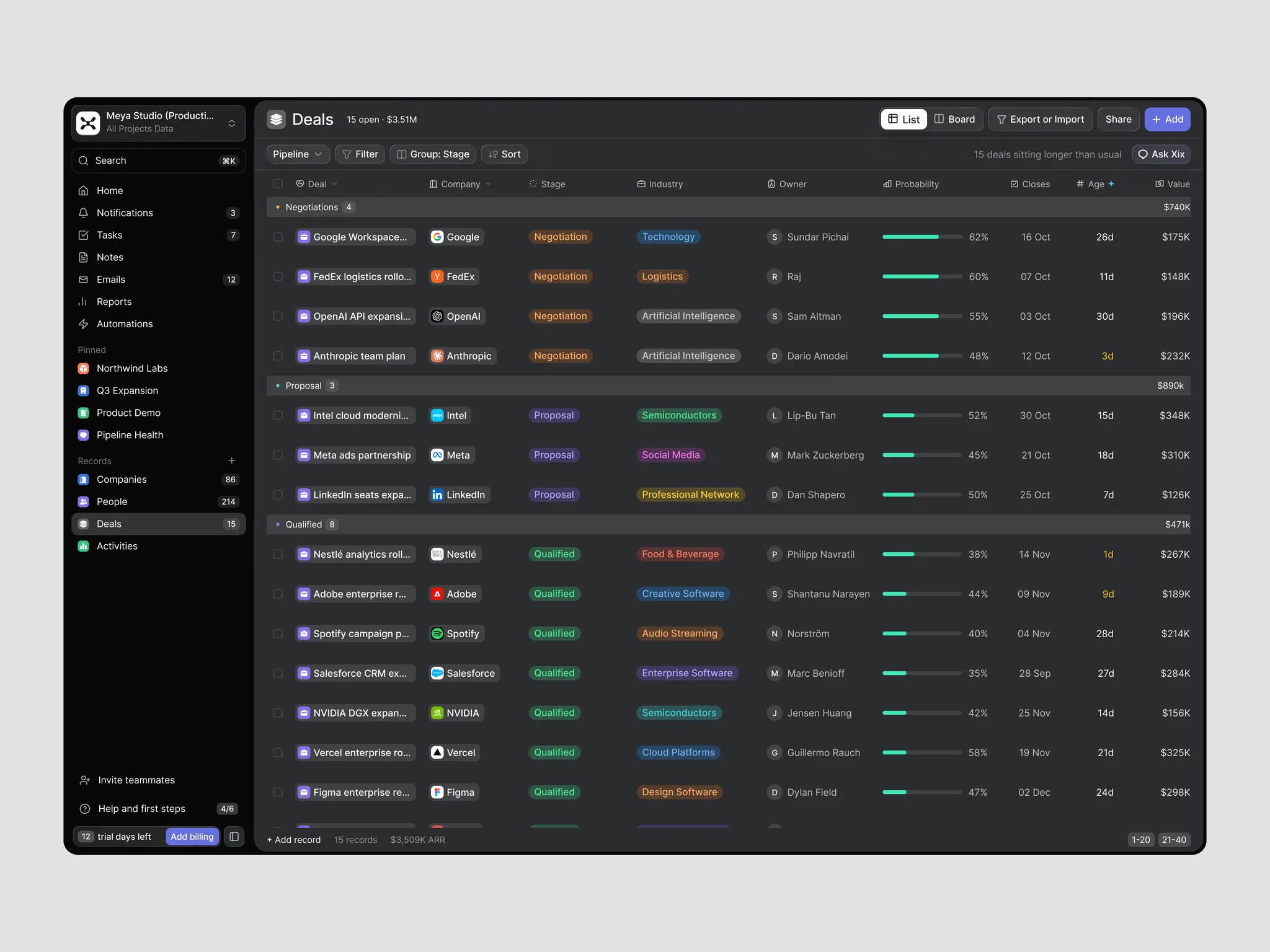1270x952 pixels.
Task: Open workspace switcher Meya Studio
Action: tap(159, 123)
